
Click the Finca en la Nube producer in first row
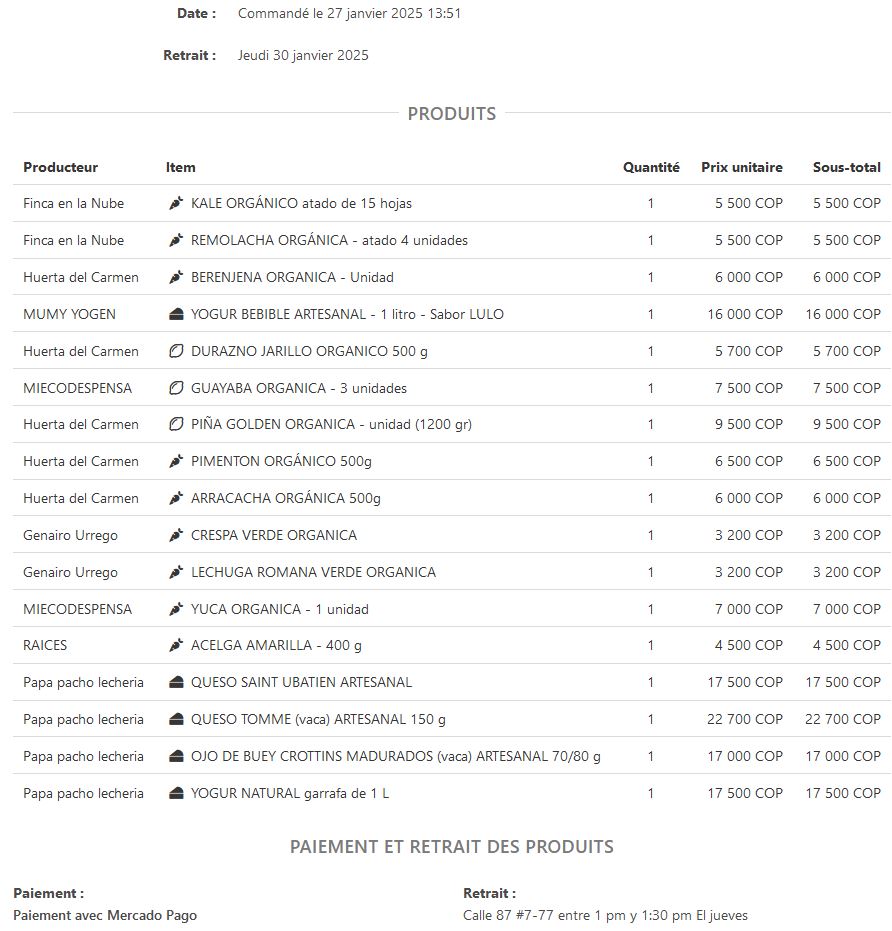(74, 203)
